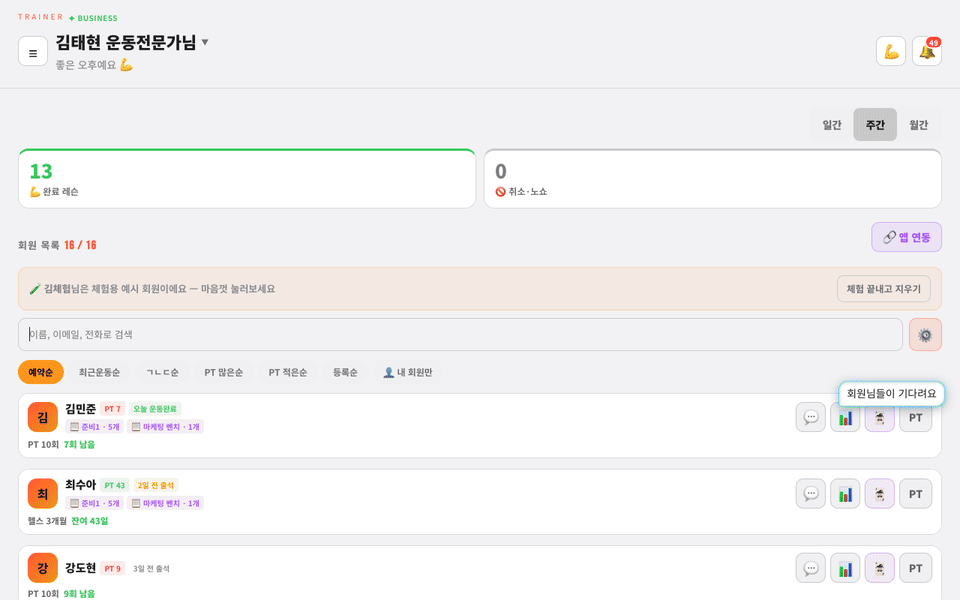Click the PT button for 최수아

[915, 493]
